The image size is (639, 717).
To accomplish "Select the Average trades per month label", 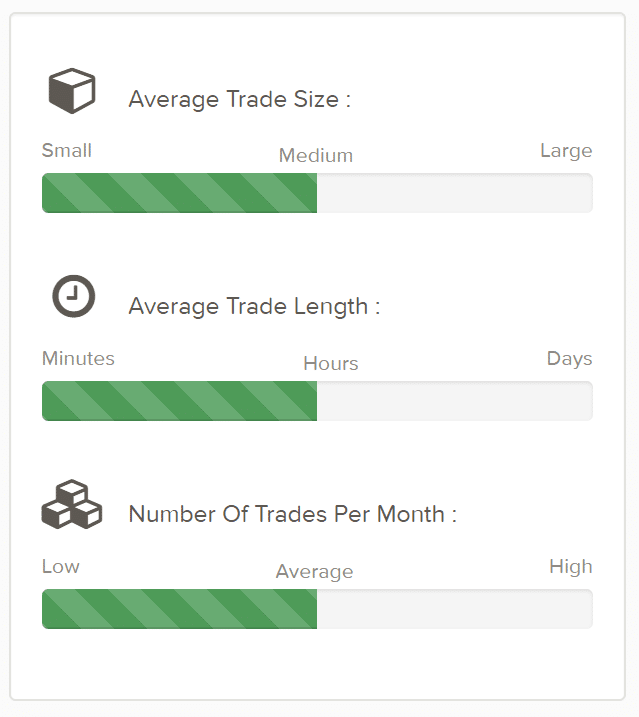I will [315, 572].
